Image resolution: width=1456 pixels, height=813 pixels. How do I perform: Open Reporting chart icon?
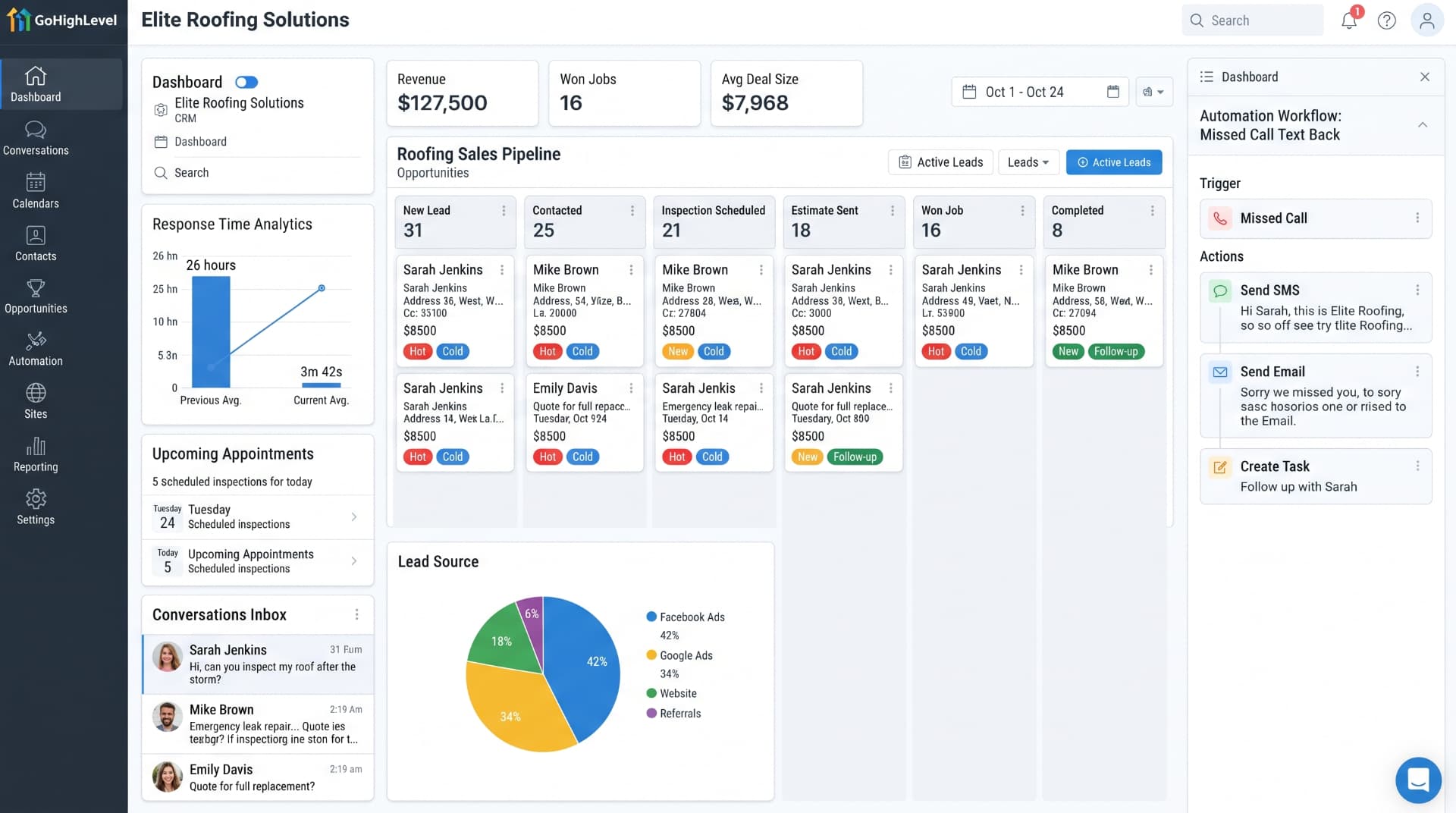point(36,446)
